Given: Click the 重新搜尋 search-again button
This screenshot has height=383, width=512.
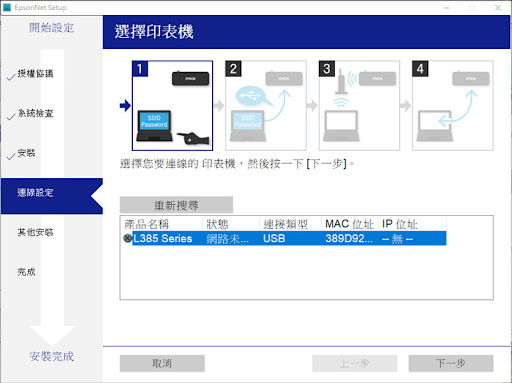Looking at the screenshot, I should (x=176, y=205).
